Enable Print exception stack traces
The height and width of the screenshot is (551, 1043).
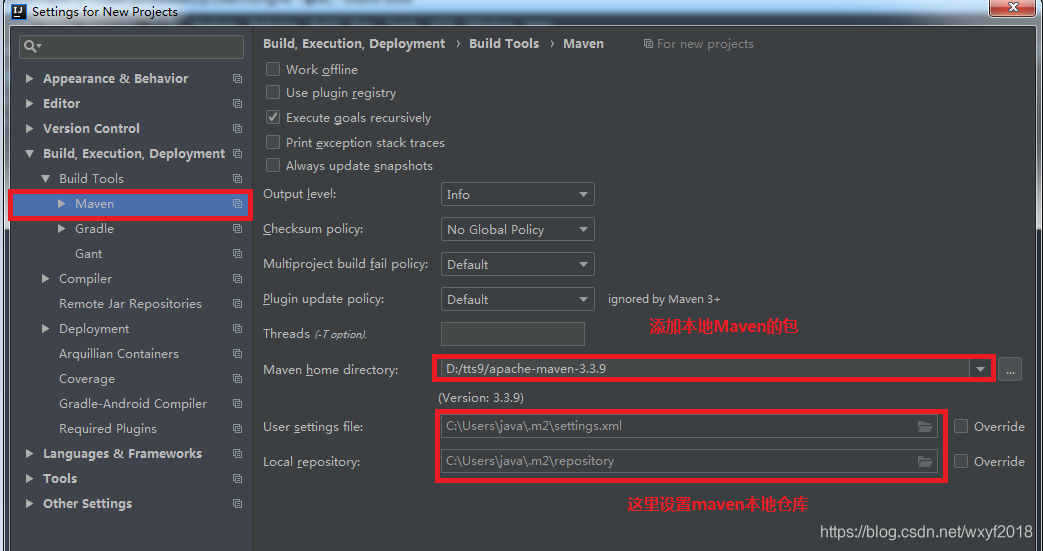point(273,142)
